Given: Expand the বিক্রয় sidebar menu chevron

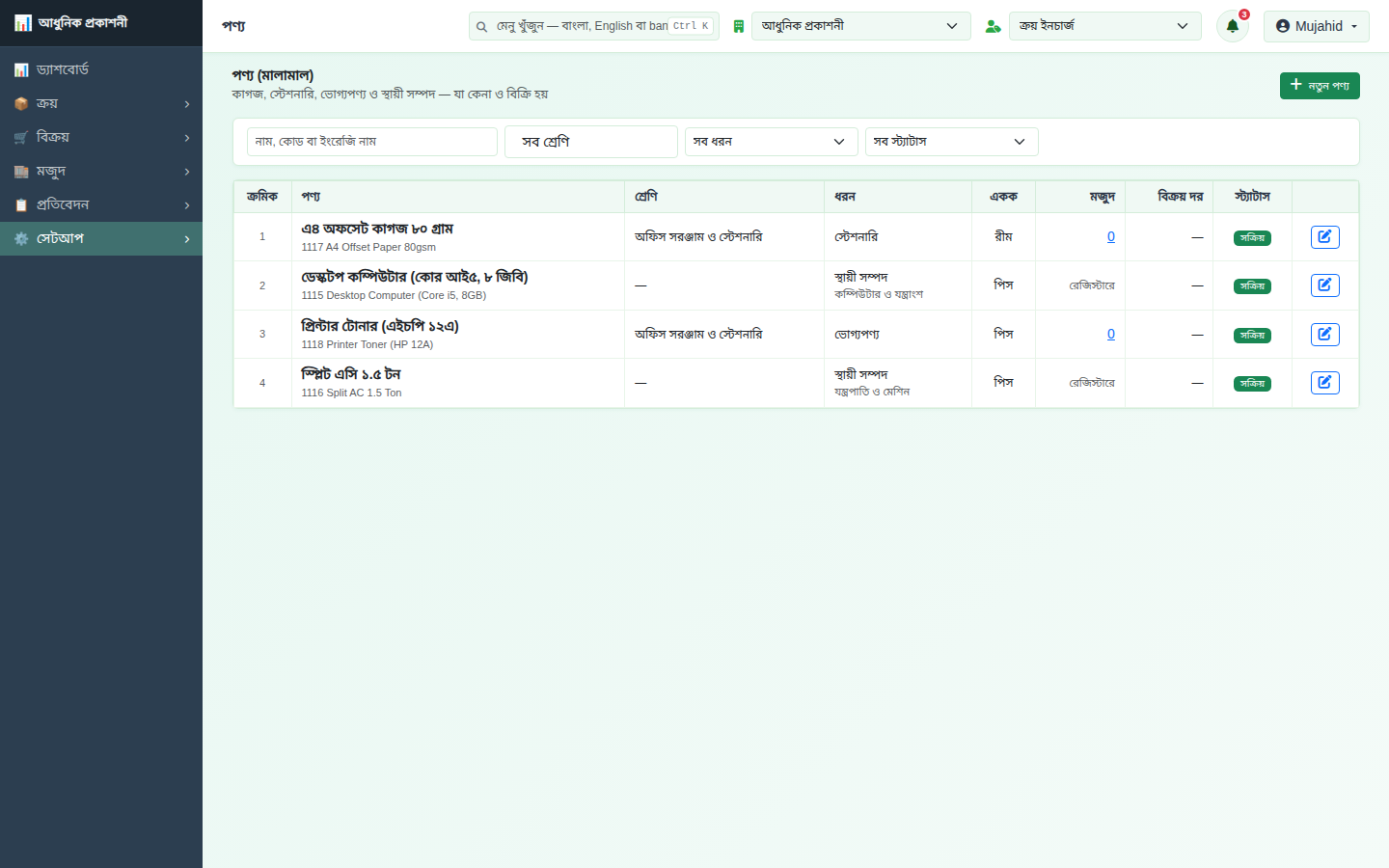Looking at the screenshot, I should [187, 138].
